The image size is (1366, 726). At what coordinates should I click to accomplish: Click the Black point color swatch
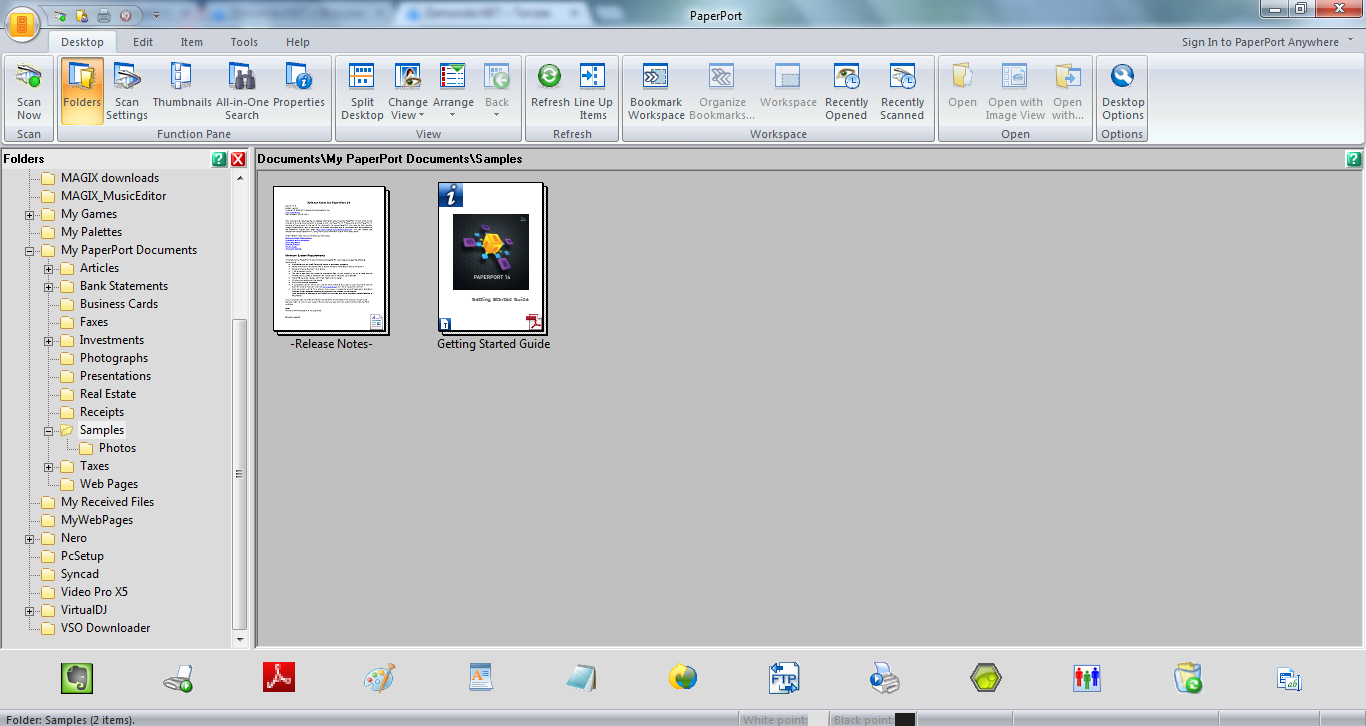(x=904, y=719)
